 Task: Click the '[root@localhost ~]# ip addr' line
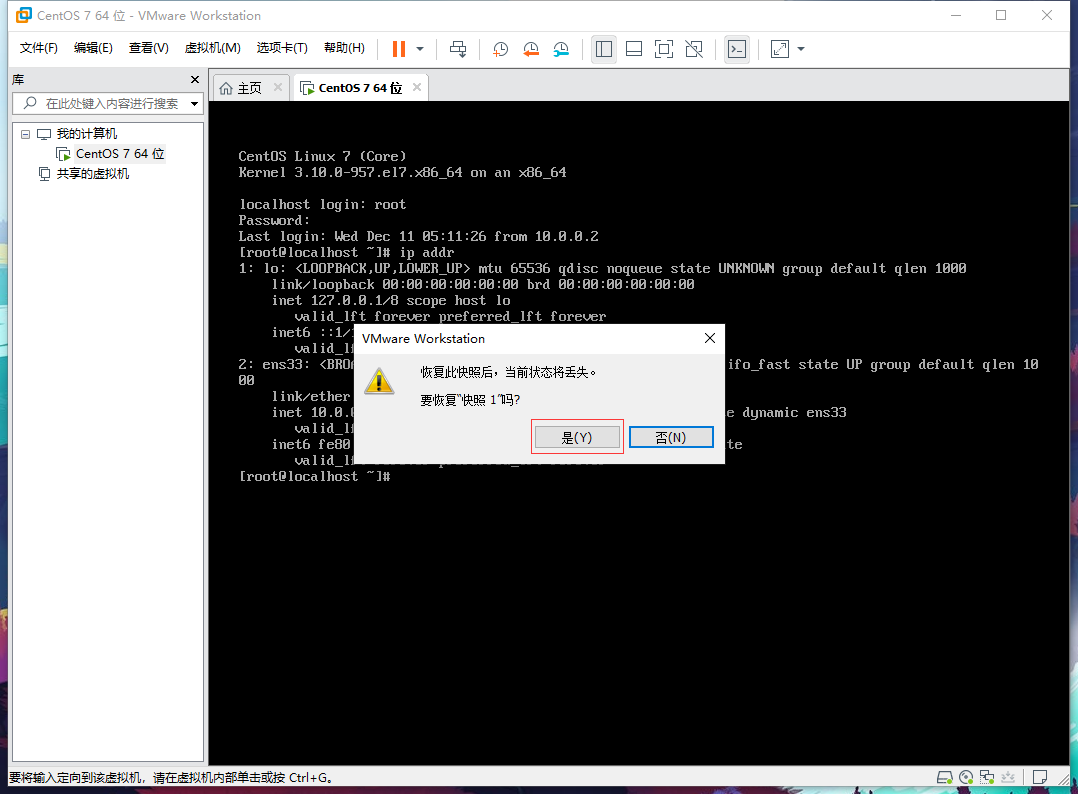(x=346, y=252)
